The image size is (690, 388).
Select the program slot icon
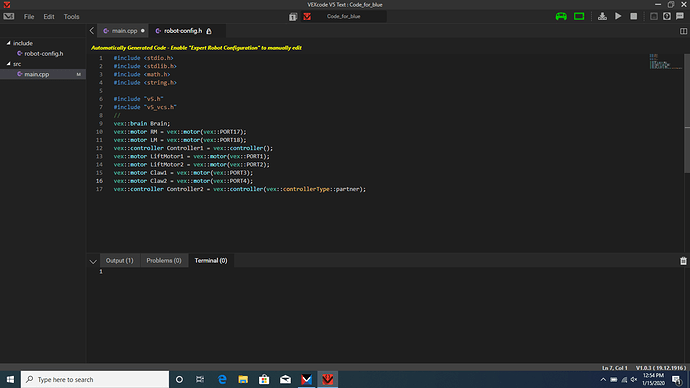293,17
